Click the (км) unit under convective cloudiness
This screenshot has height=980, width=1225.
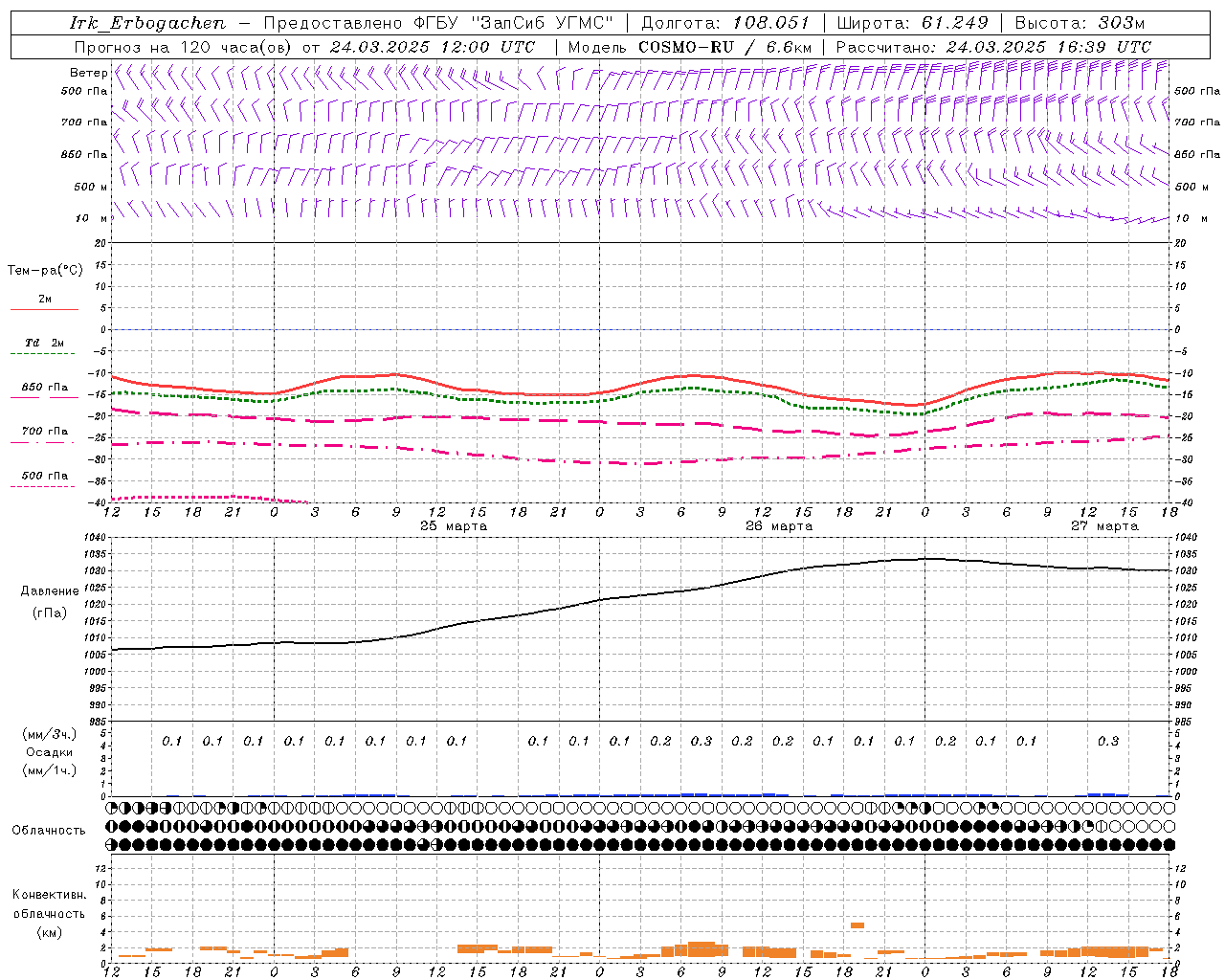49,932
